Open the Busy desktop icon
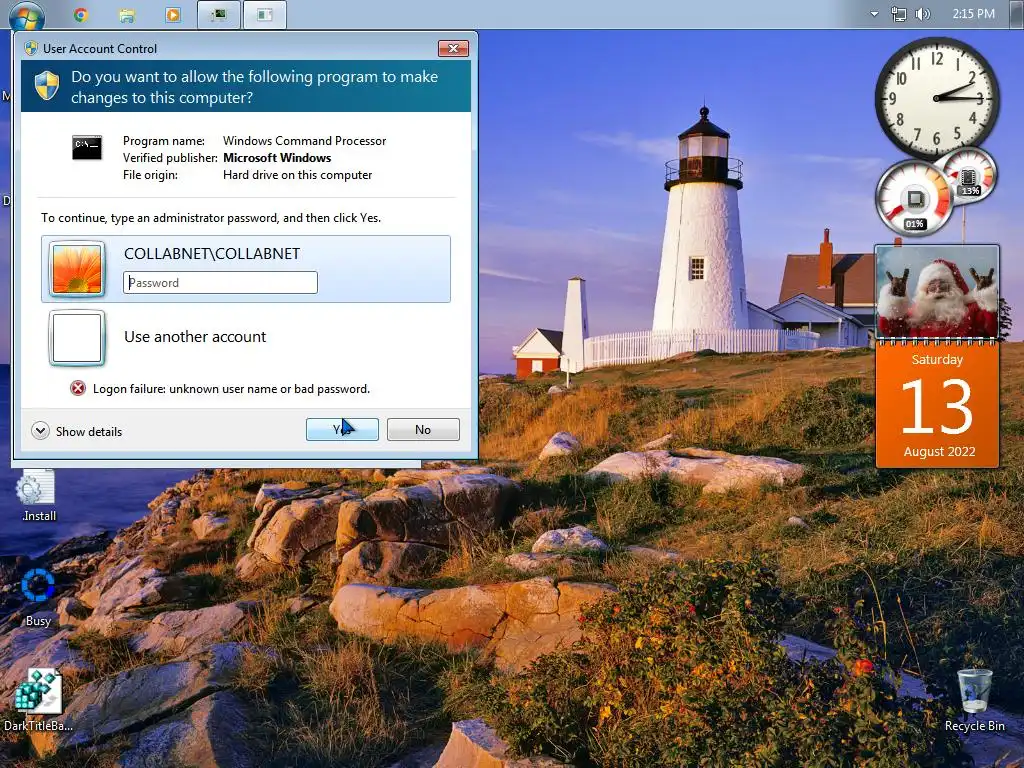1024x768 pixels. point(38,598)
